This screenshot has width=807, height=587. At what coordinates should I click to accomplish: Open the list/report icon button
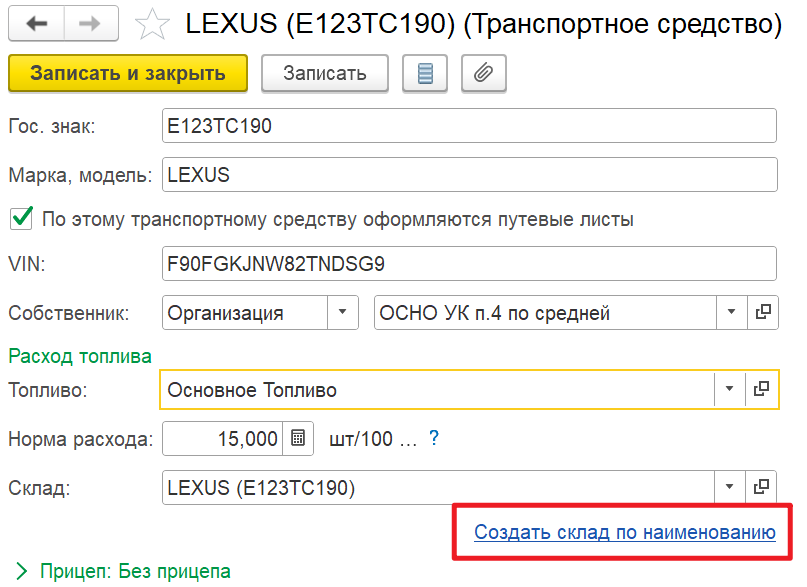425,73
